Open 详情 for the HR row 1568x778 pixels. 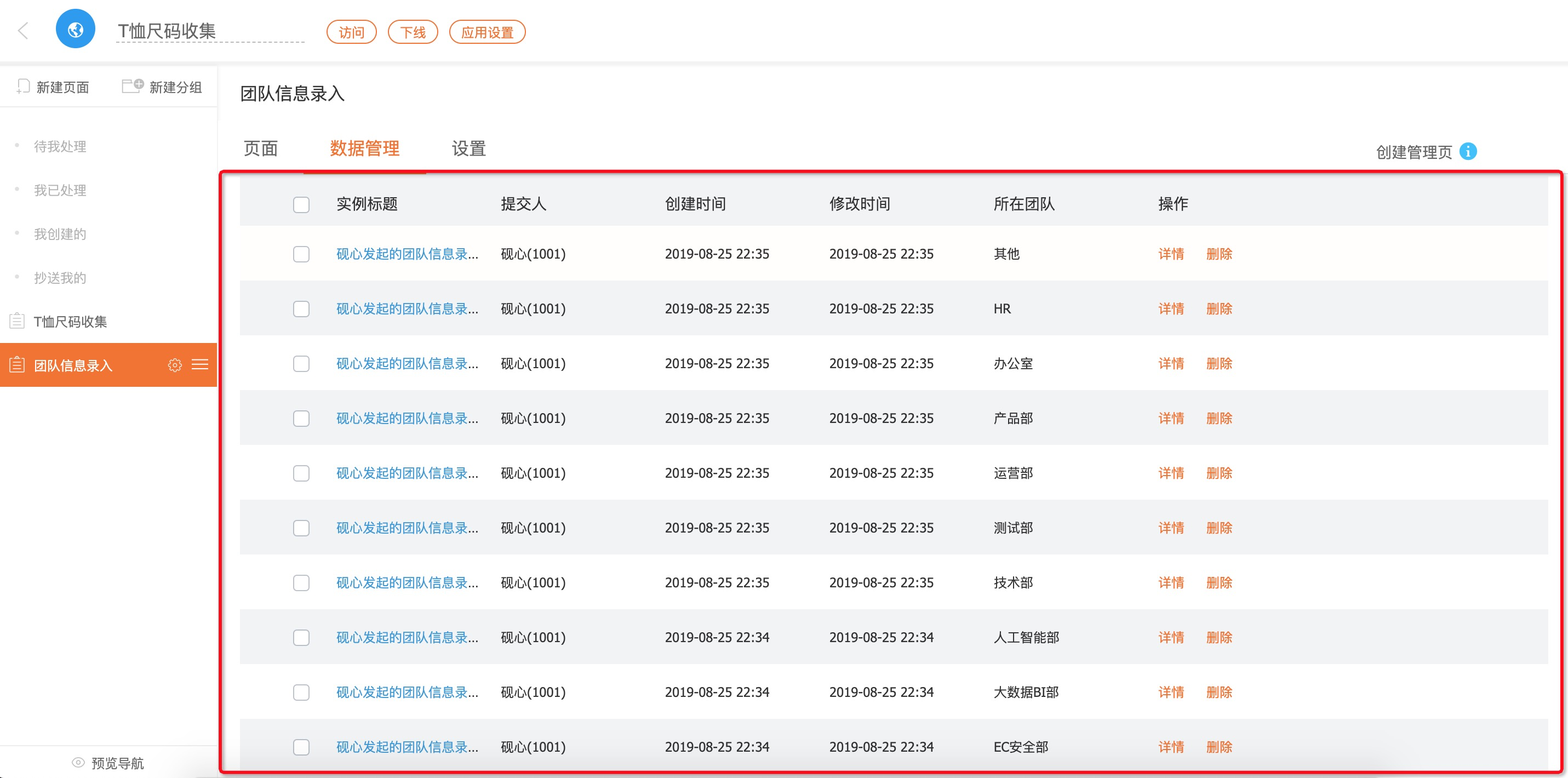(1171, 308)
